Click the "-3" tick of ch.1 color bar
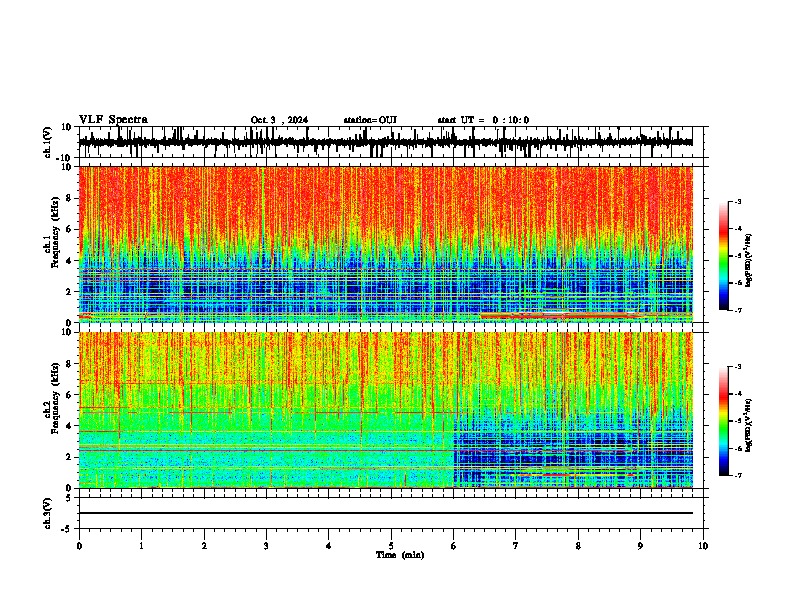 [738, 201]
